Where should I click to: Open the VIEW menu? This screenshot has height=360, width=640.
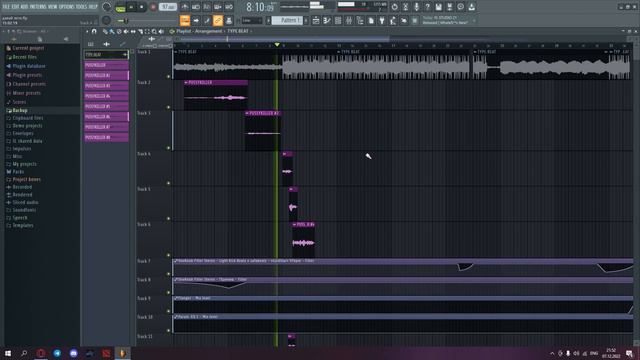click(x=52, y=7)
